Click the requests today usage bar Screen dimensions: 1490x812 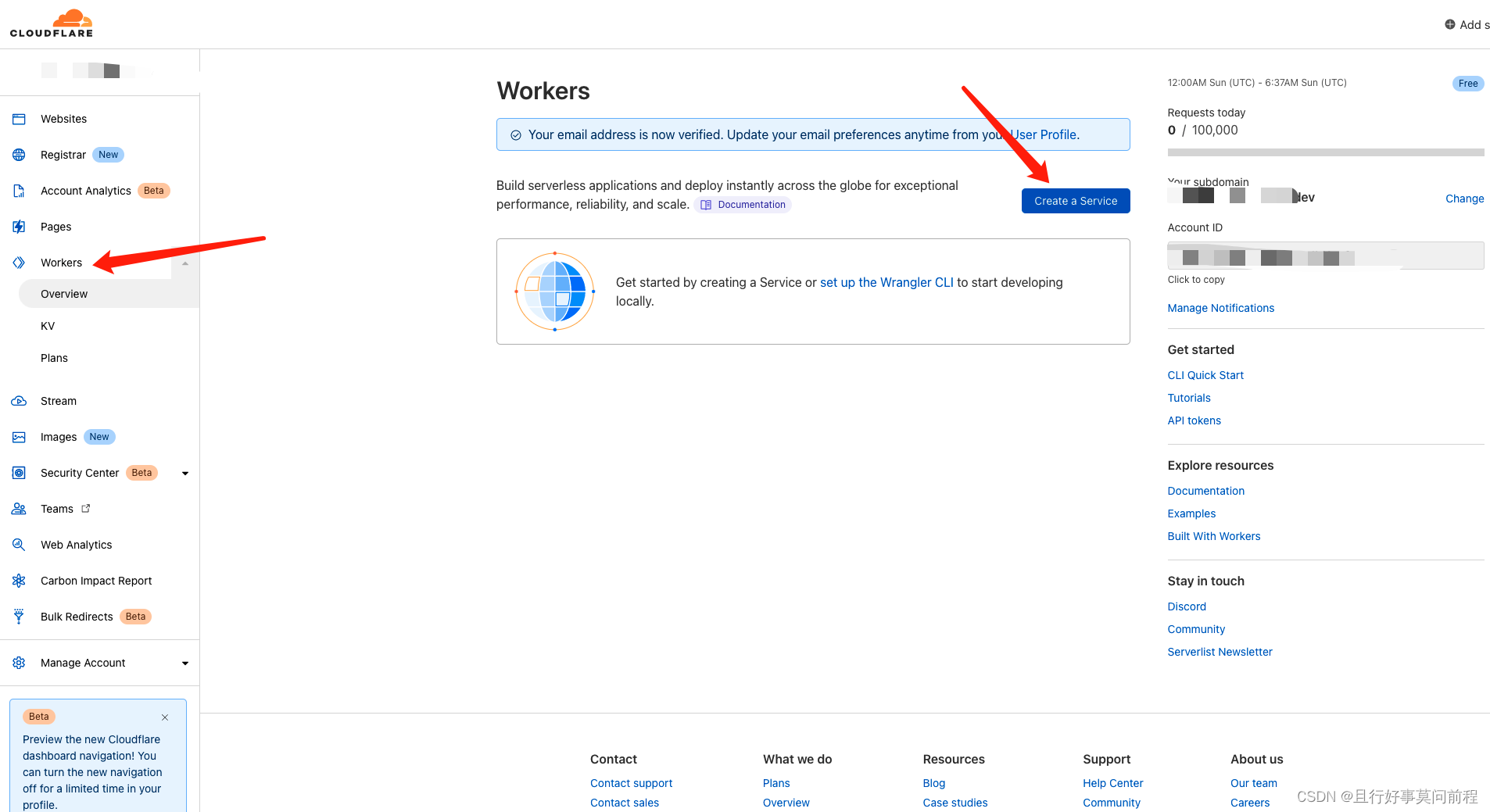[1325, 152]
